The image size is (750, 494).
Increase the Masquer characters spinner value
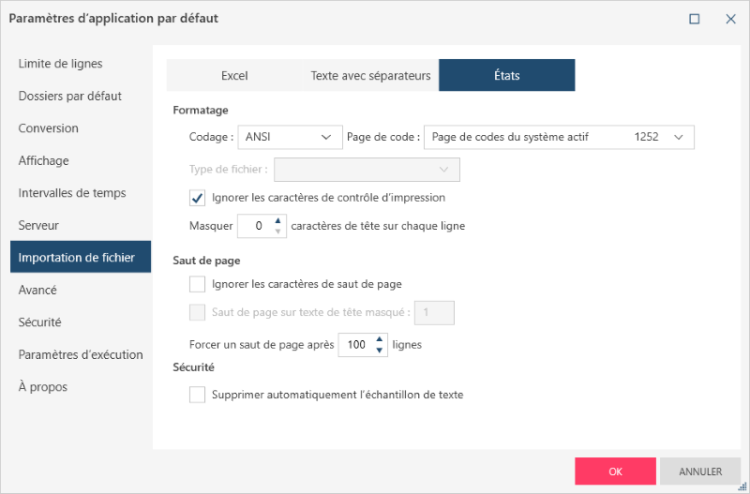pos(279,221)
